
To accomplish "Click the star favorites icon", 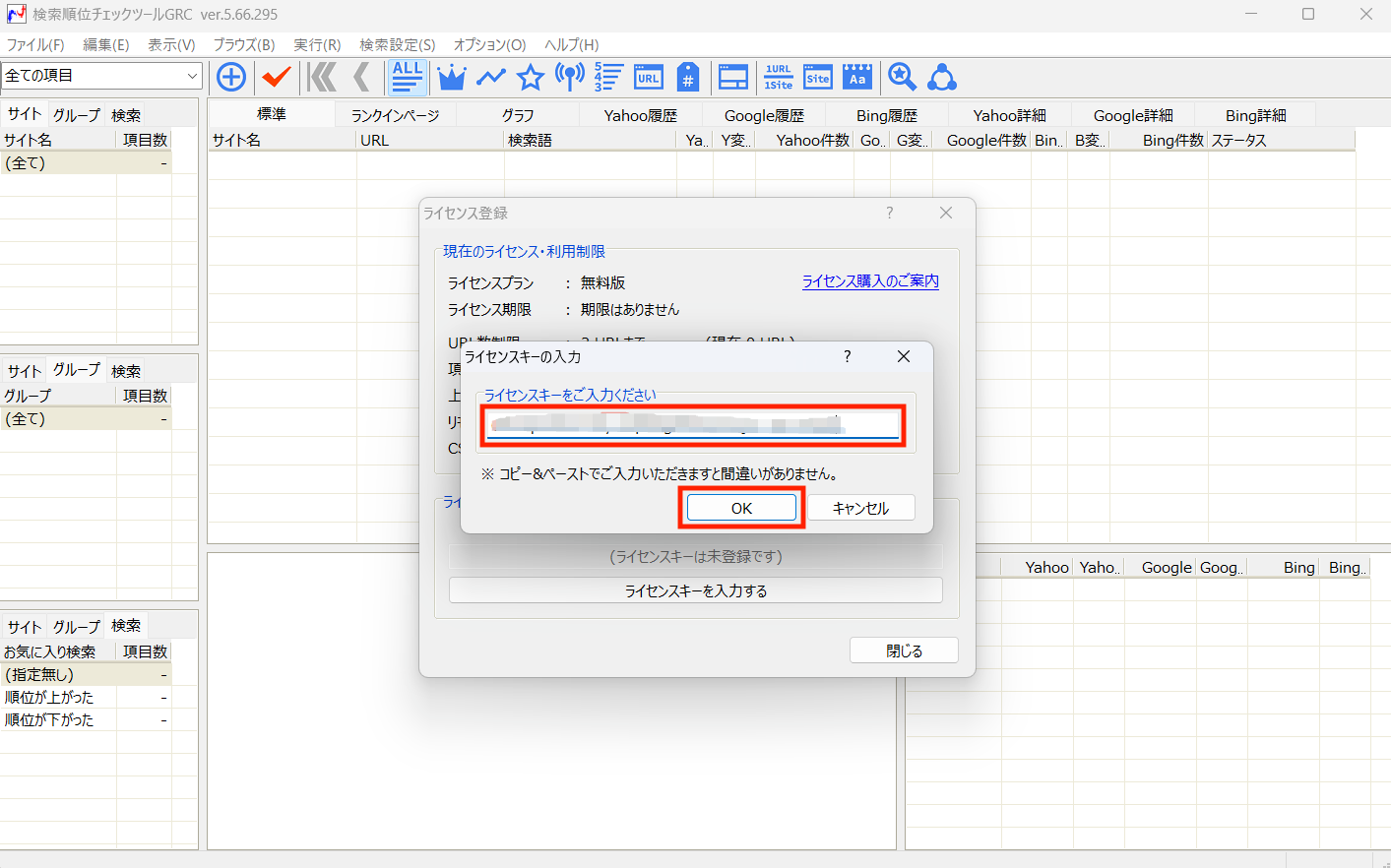I will click(x=531, y=77).
